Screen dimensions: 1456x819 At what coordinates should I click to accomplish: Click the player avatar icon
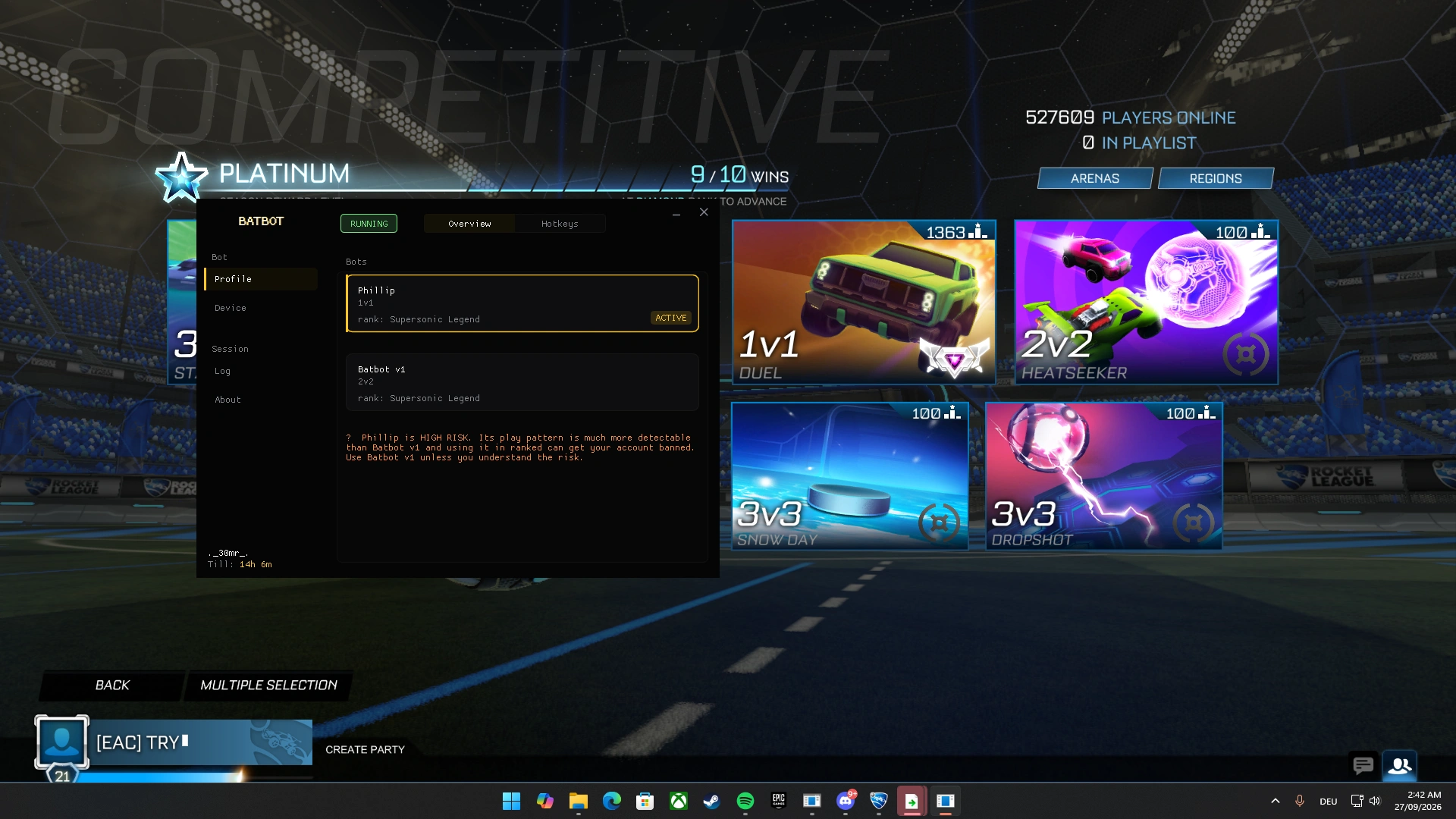(62, 742)
